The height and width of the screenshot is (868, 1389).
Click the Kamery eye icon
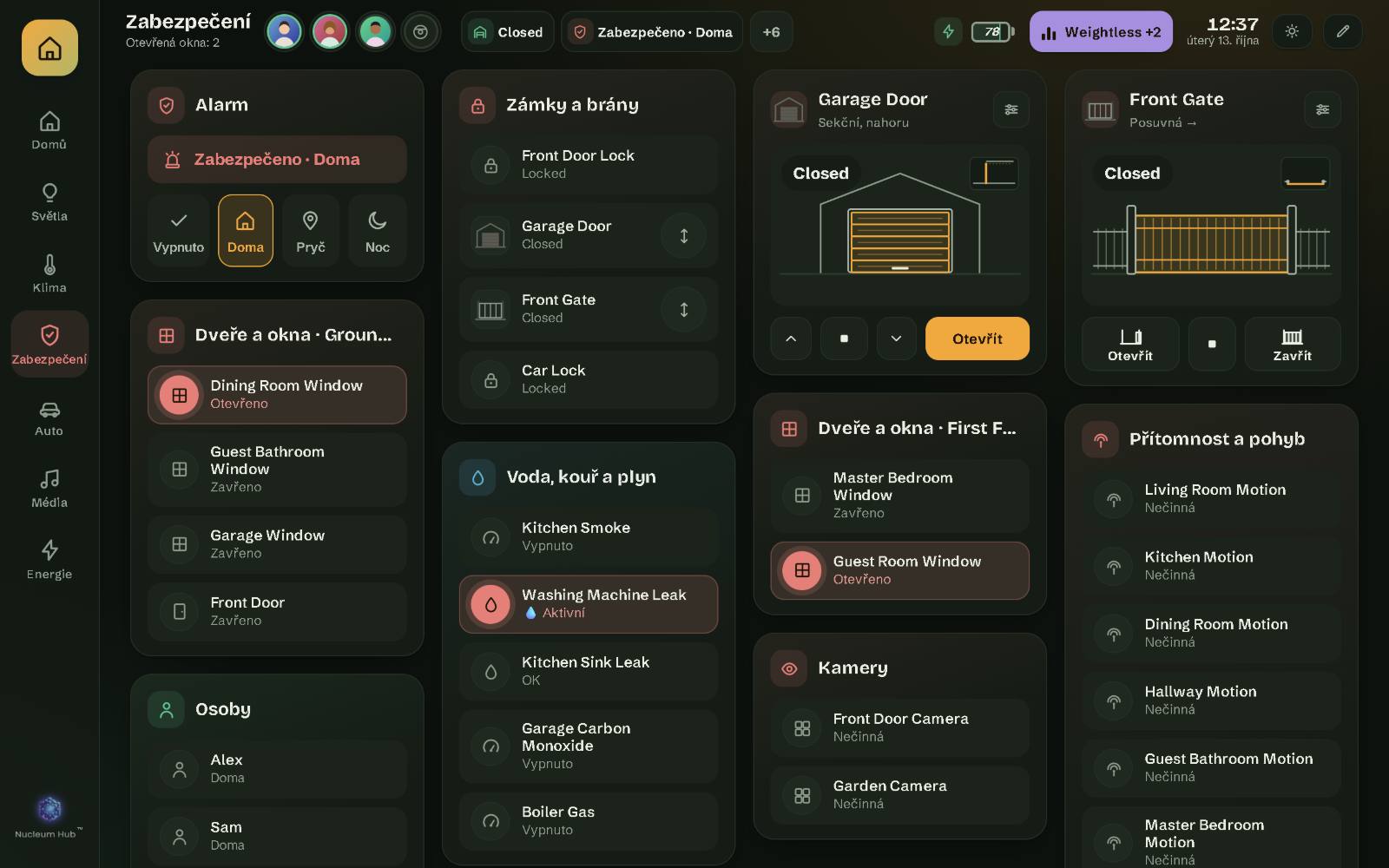(789, 668)
